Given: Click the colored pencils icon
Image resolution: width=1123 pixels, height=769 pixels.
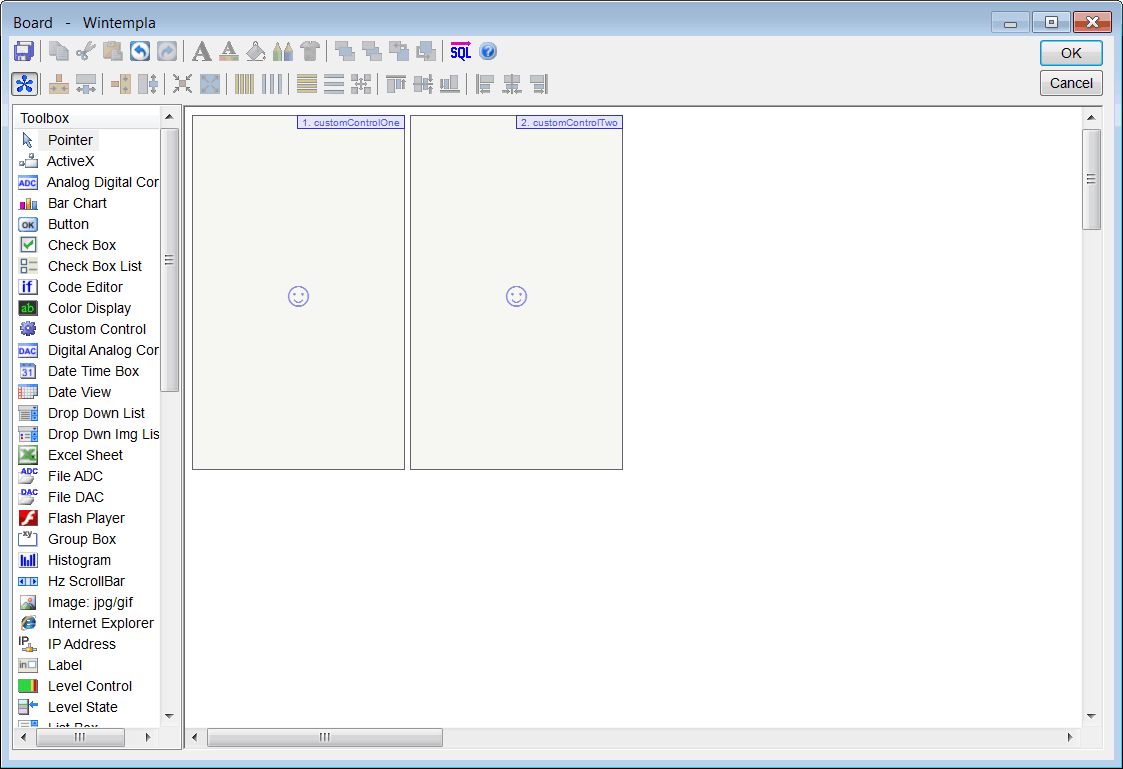Looking at the screenshot, I should [283, 52].
